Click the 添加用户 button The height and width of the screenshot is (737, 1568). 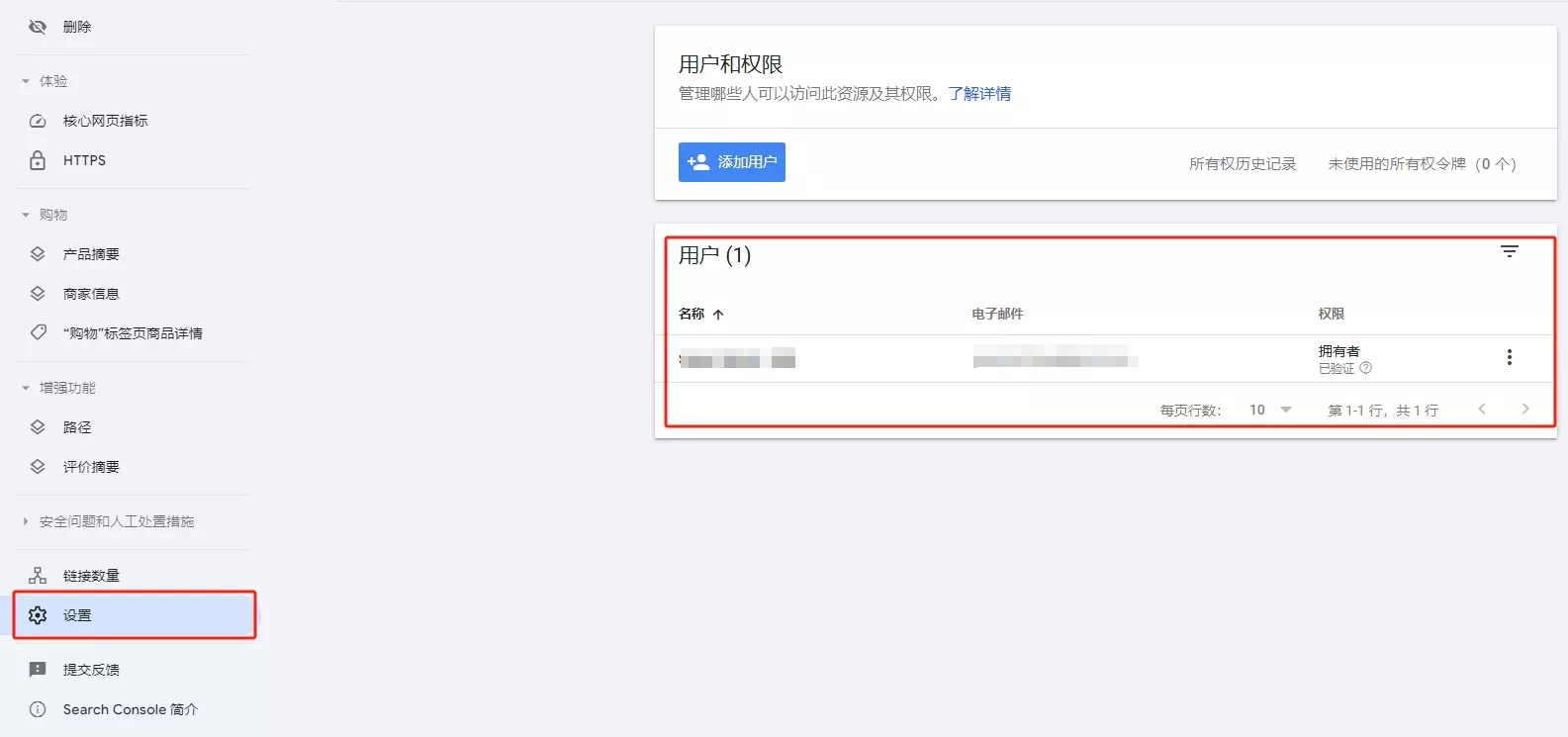click(731, 162)
